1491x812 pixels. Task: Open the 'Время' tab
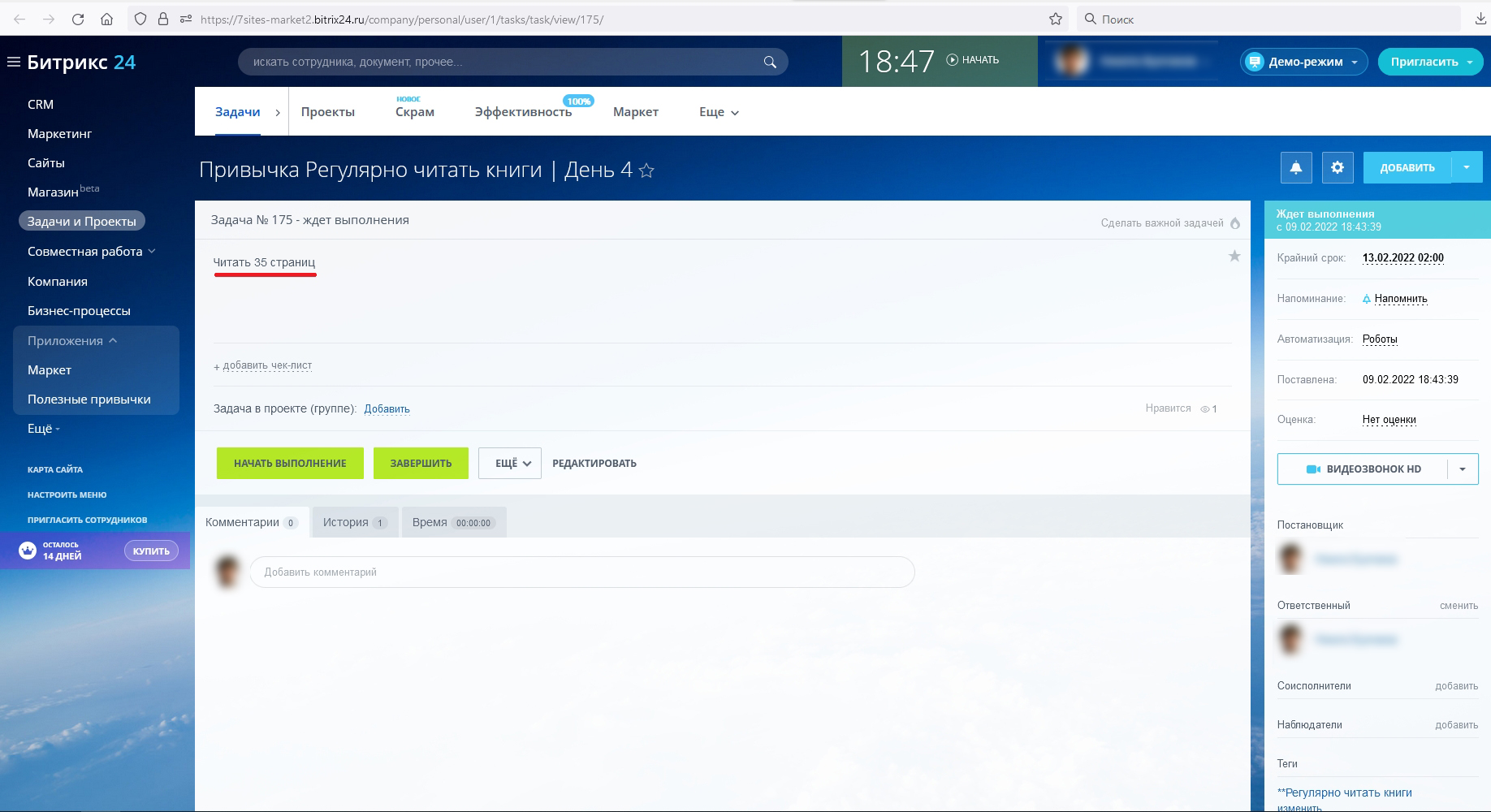[x=453, y=522]
